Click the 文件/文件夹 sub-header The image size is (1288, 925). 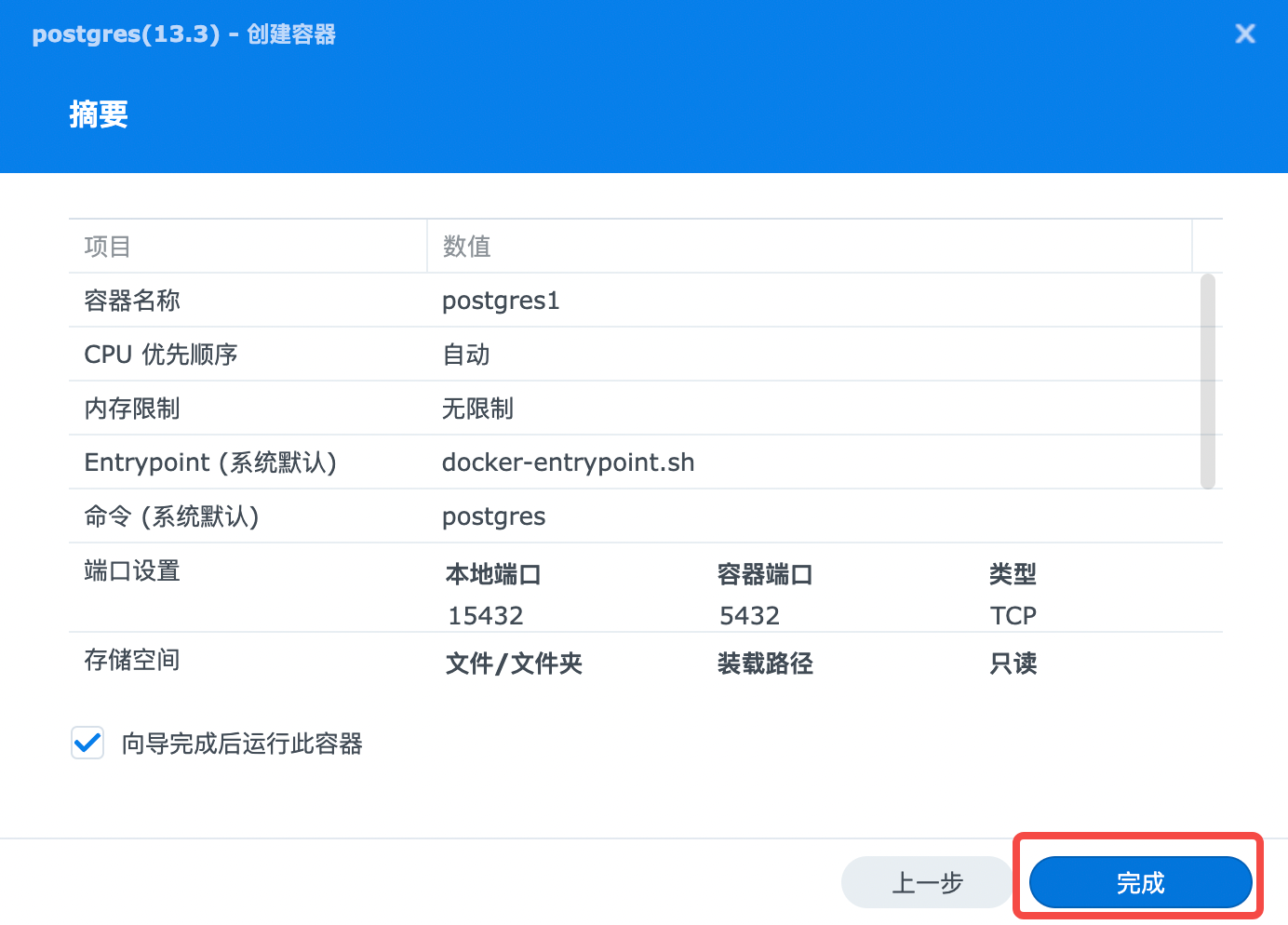tap(514, 664)
